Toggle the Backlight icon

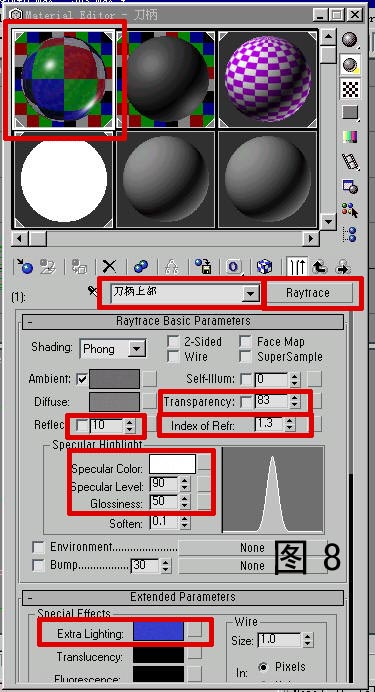[350, 65]
